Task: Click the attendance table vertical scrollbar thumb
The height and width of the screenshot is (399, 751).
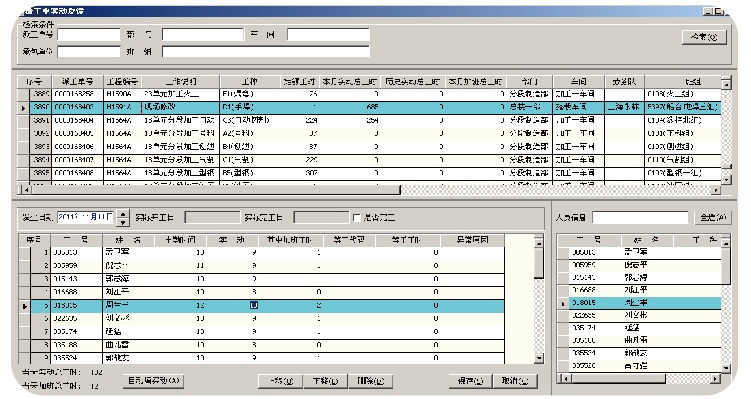Action: pos(539,263)
